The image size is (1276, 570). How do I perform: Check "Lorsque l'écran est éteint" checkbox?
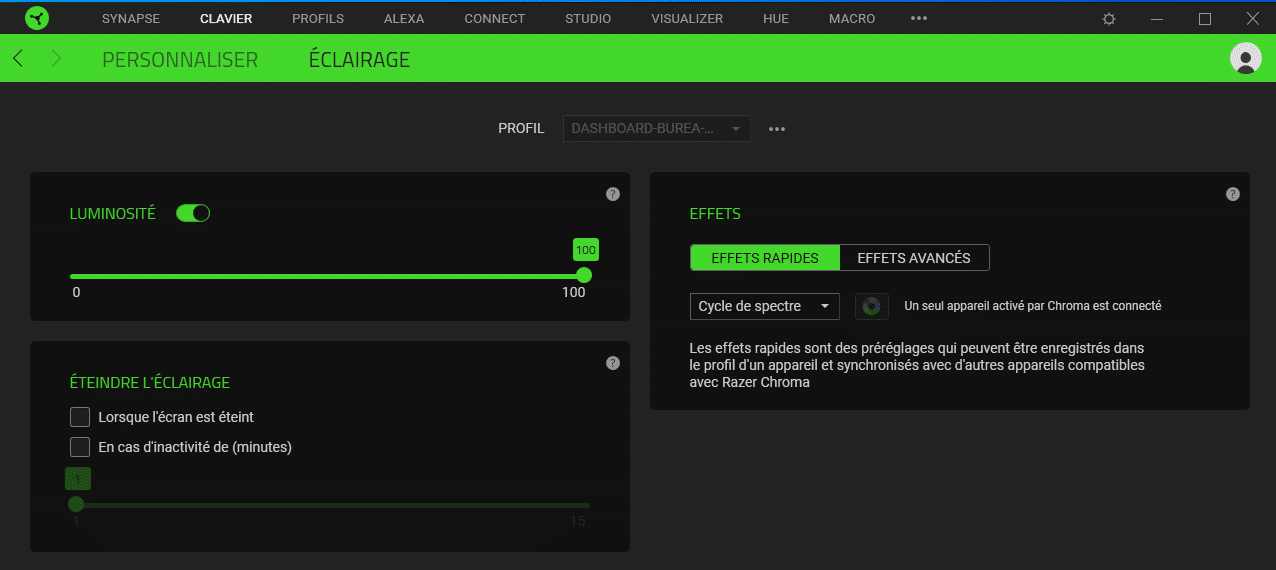(80, 417)
